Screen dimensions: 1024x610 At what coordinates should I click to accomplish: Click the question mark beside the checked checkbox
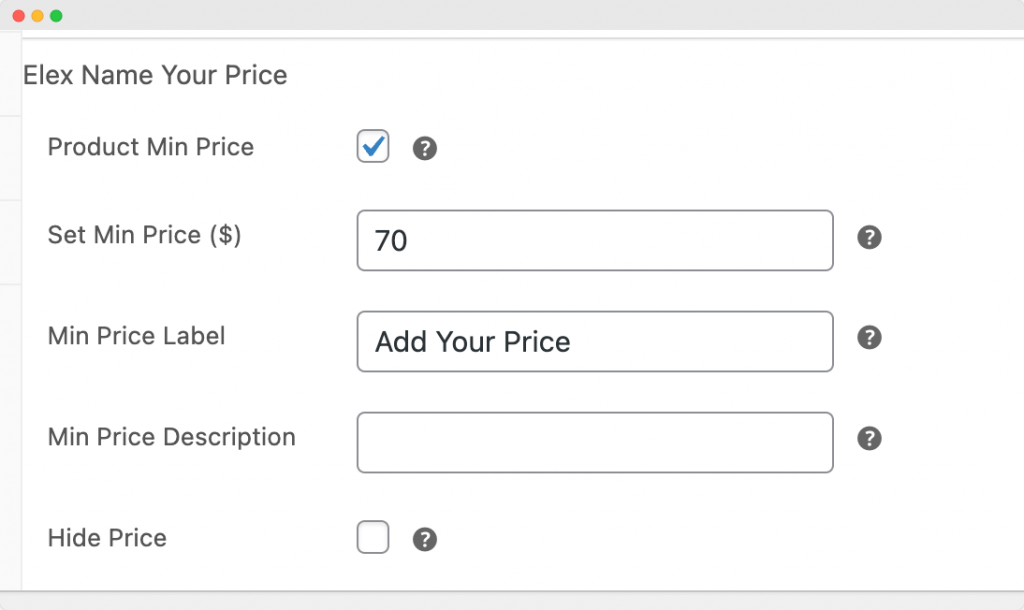tap(424, 147)
